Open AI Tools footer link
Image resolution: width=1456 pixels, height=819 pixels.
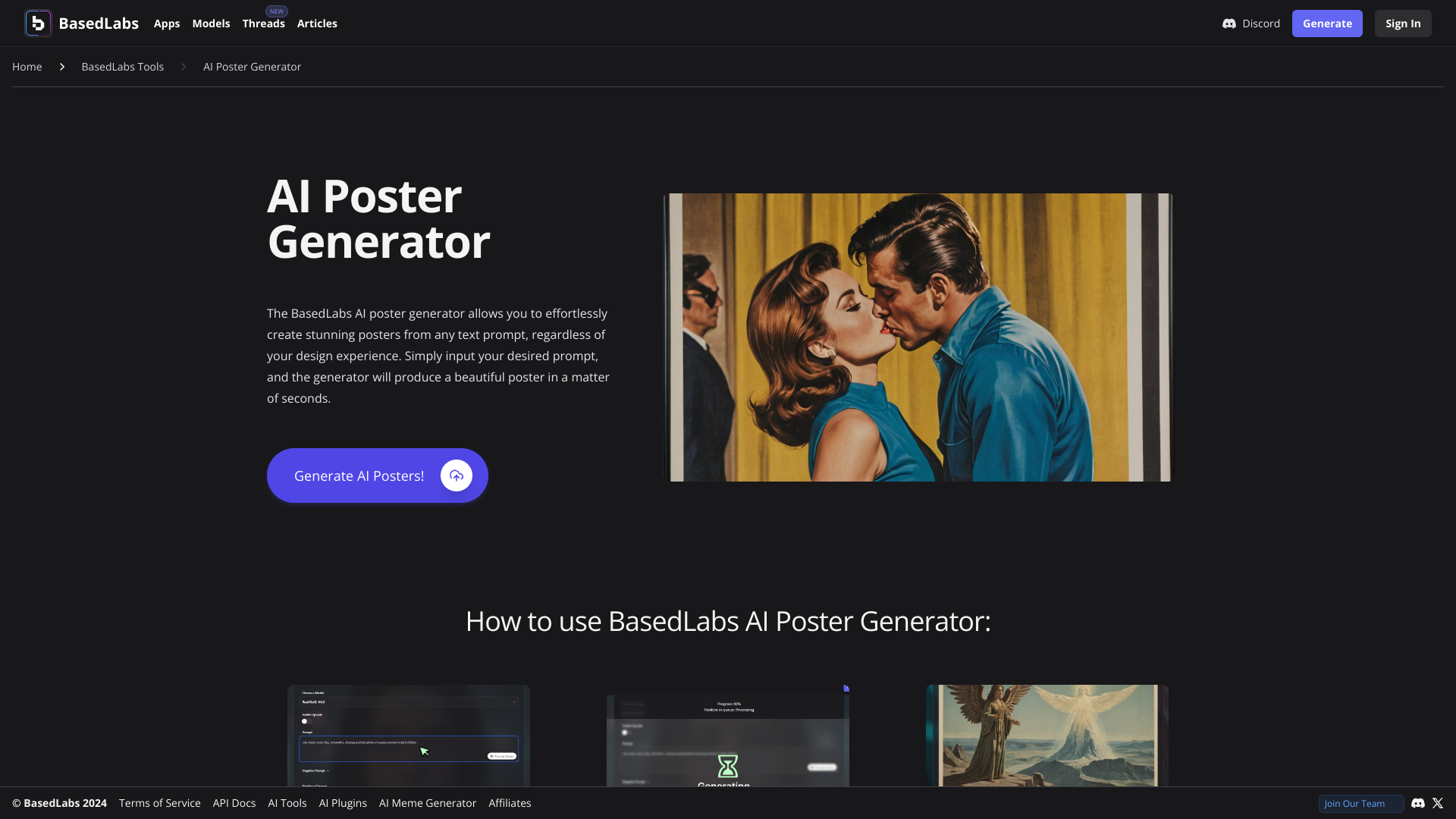click(x=287, y=803)
